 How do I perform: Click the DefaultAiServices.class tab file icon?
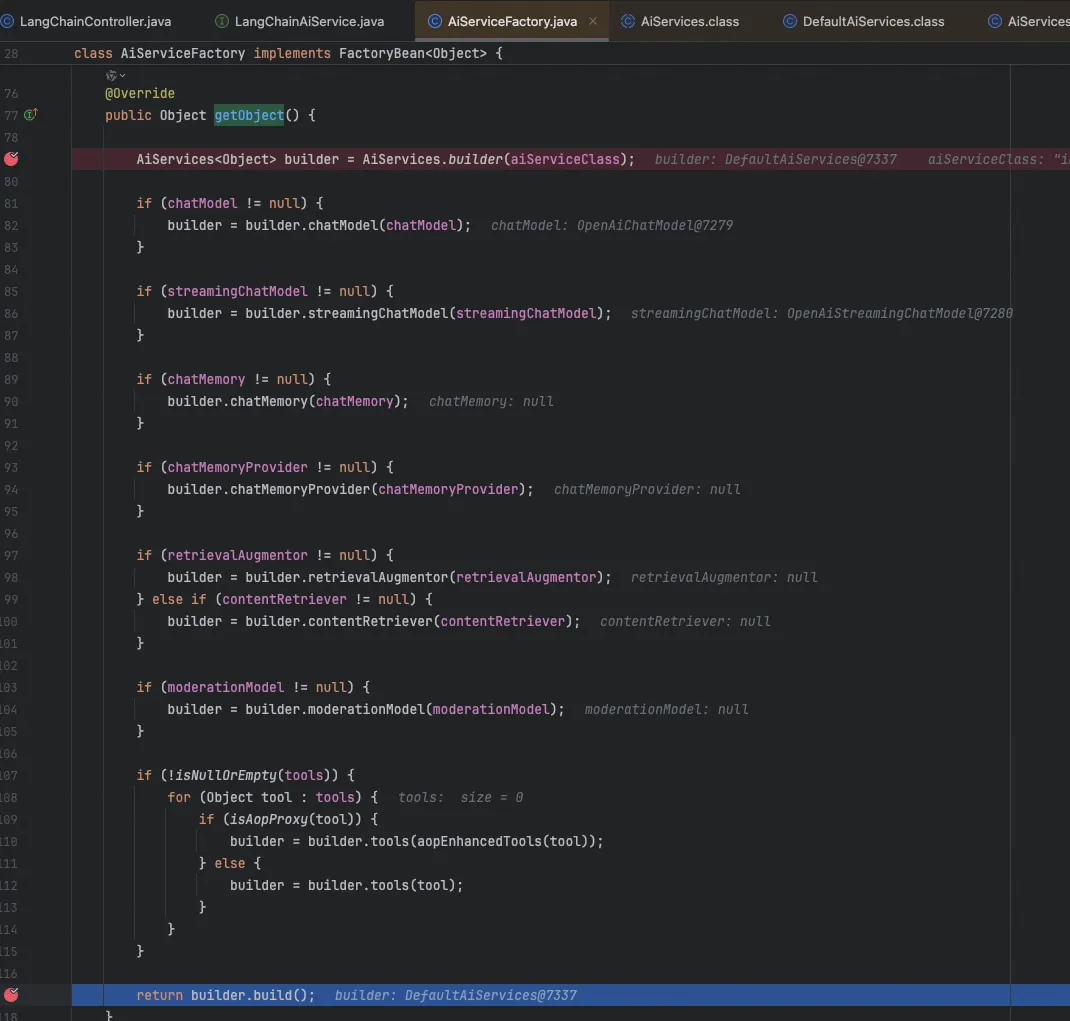tap(789, 21)
